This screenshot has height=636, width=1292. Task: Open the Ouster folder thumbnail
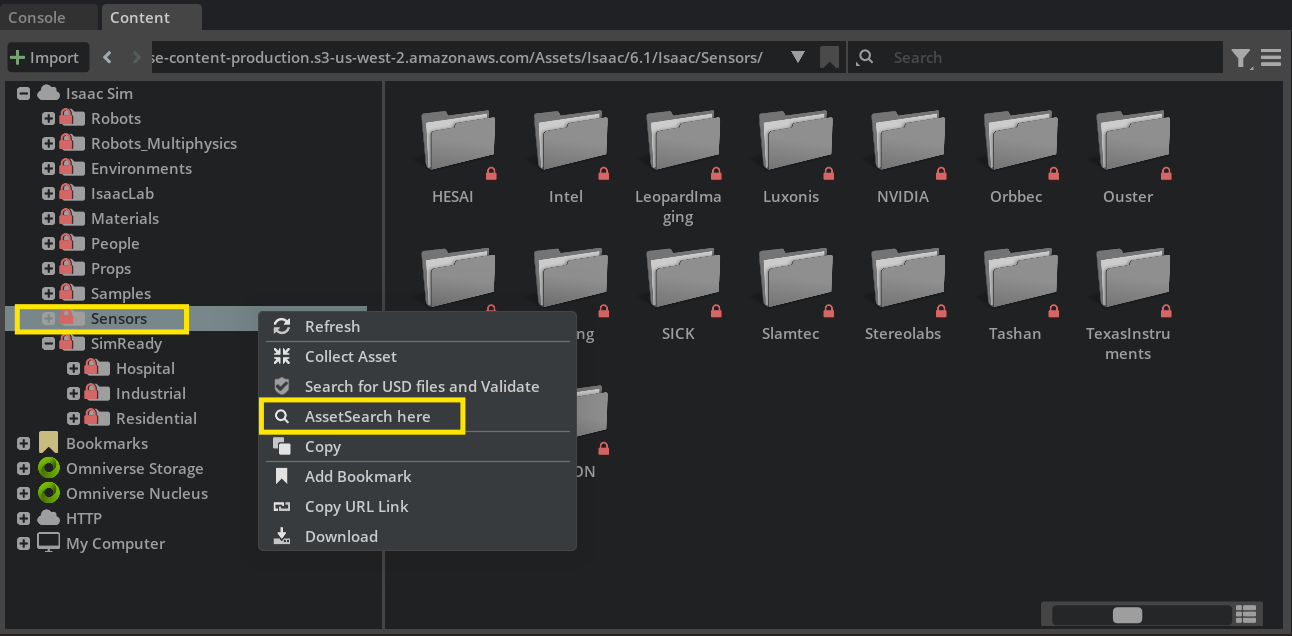pyautogui.click(x=1133, y=143)
